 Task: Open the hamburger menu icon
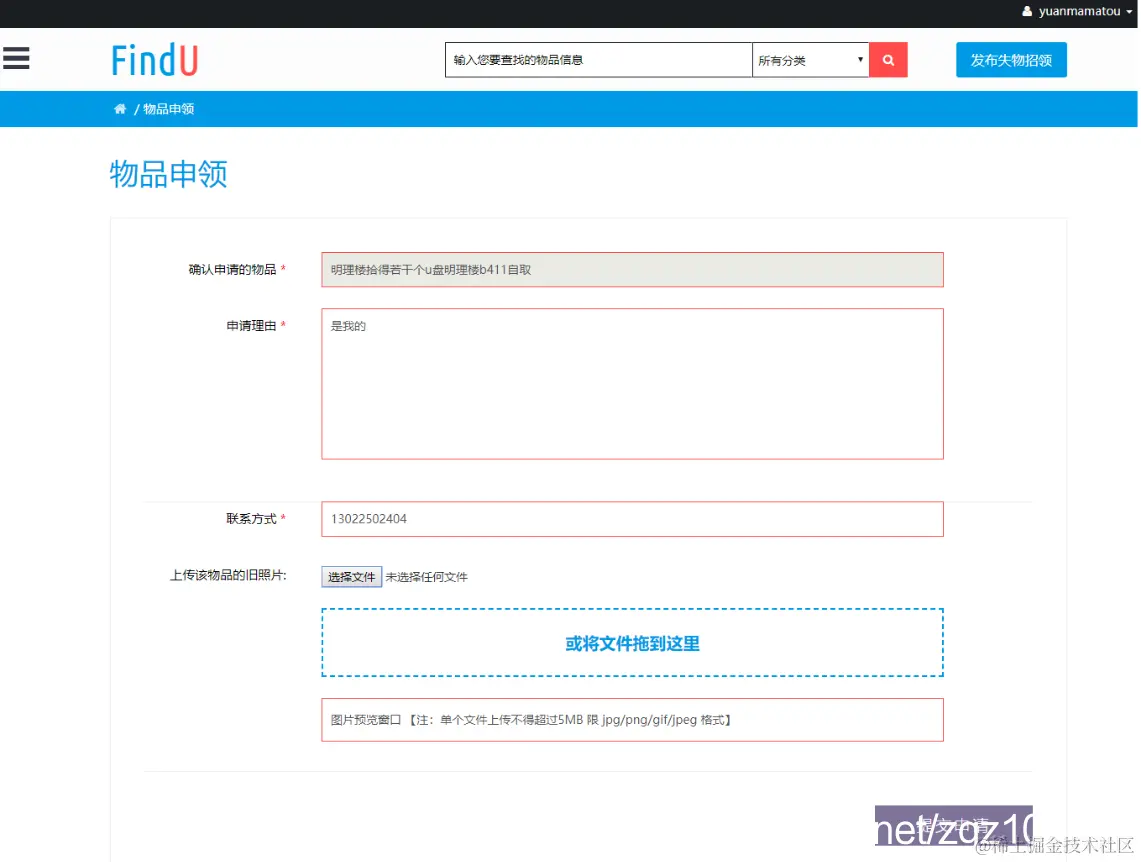point(16,58)
